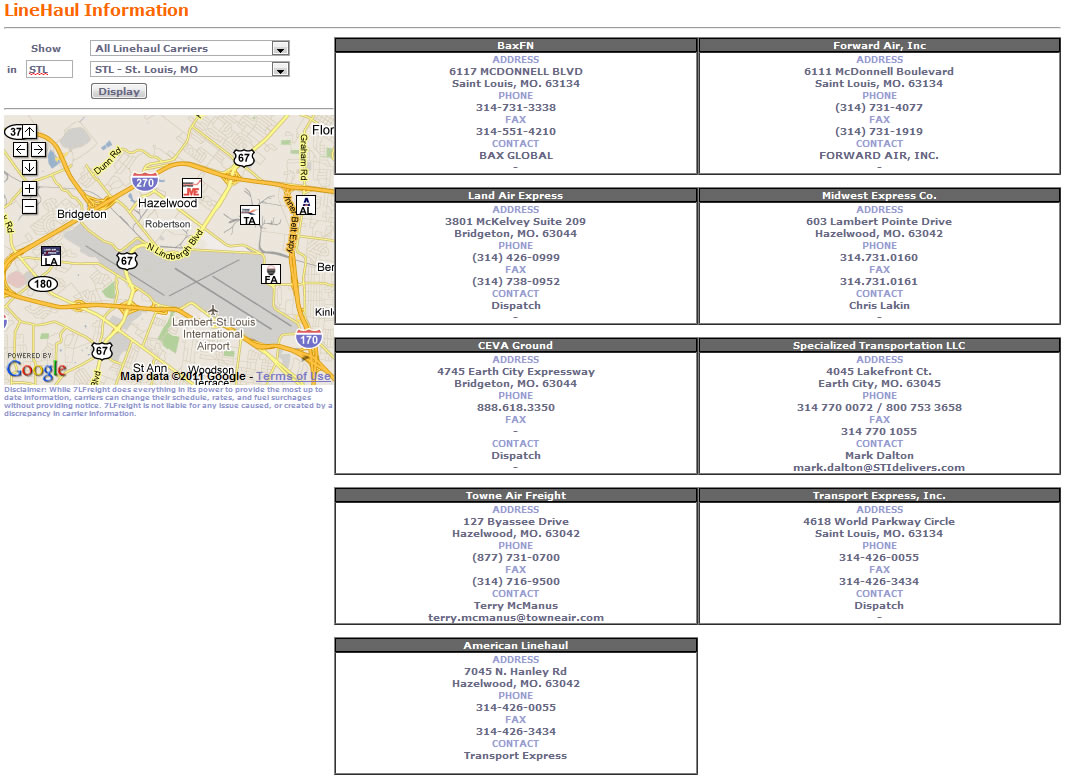Click address 7045 N. Hanley Rd
The height and width of the screenshot is (784, 1067).
(x=516, y=672)
